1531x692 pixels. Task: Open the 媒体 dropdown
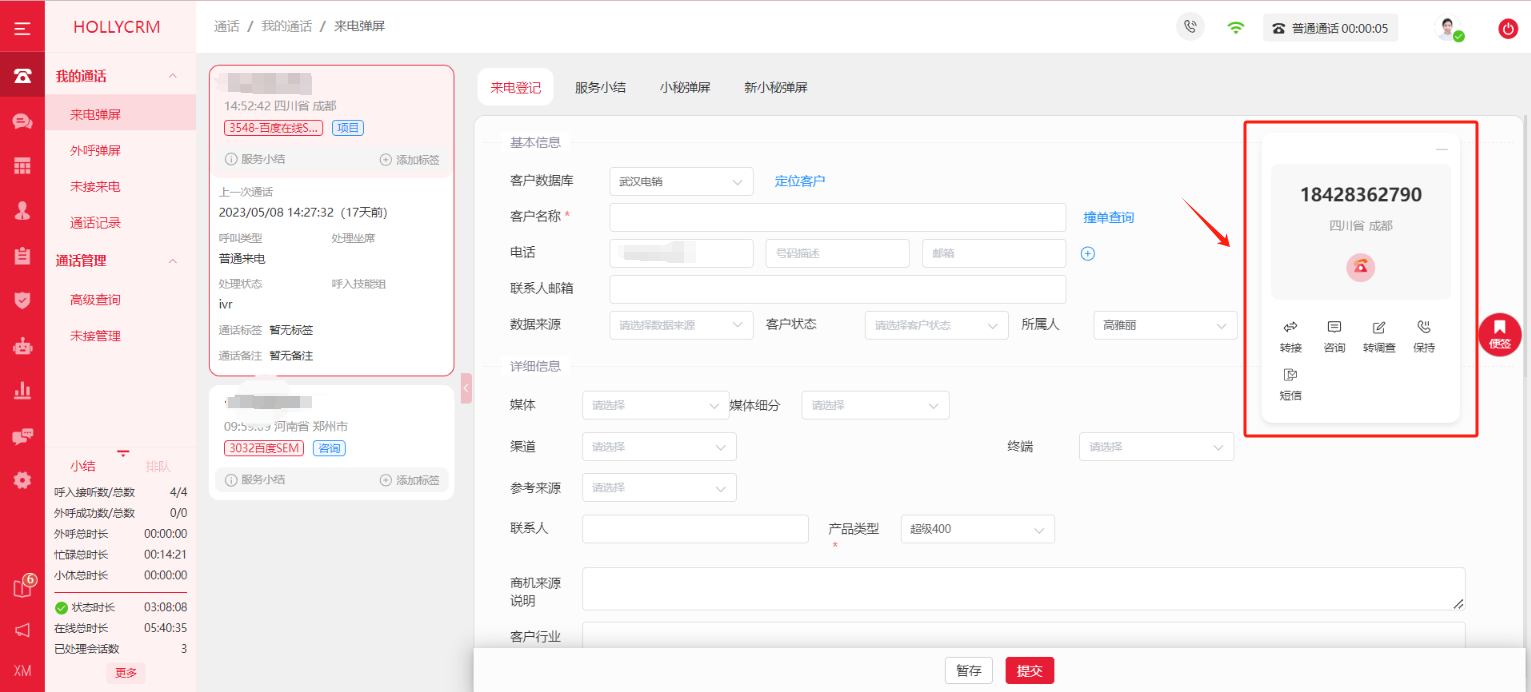(656, 405)
